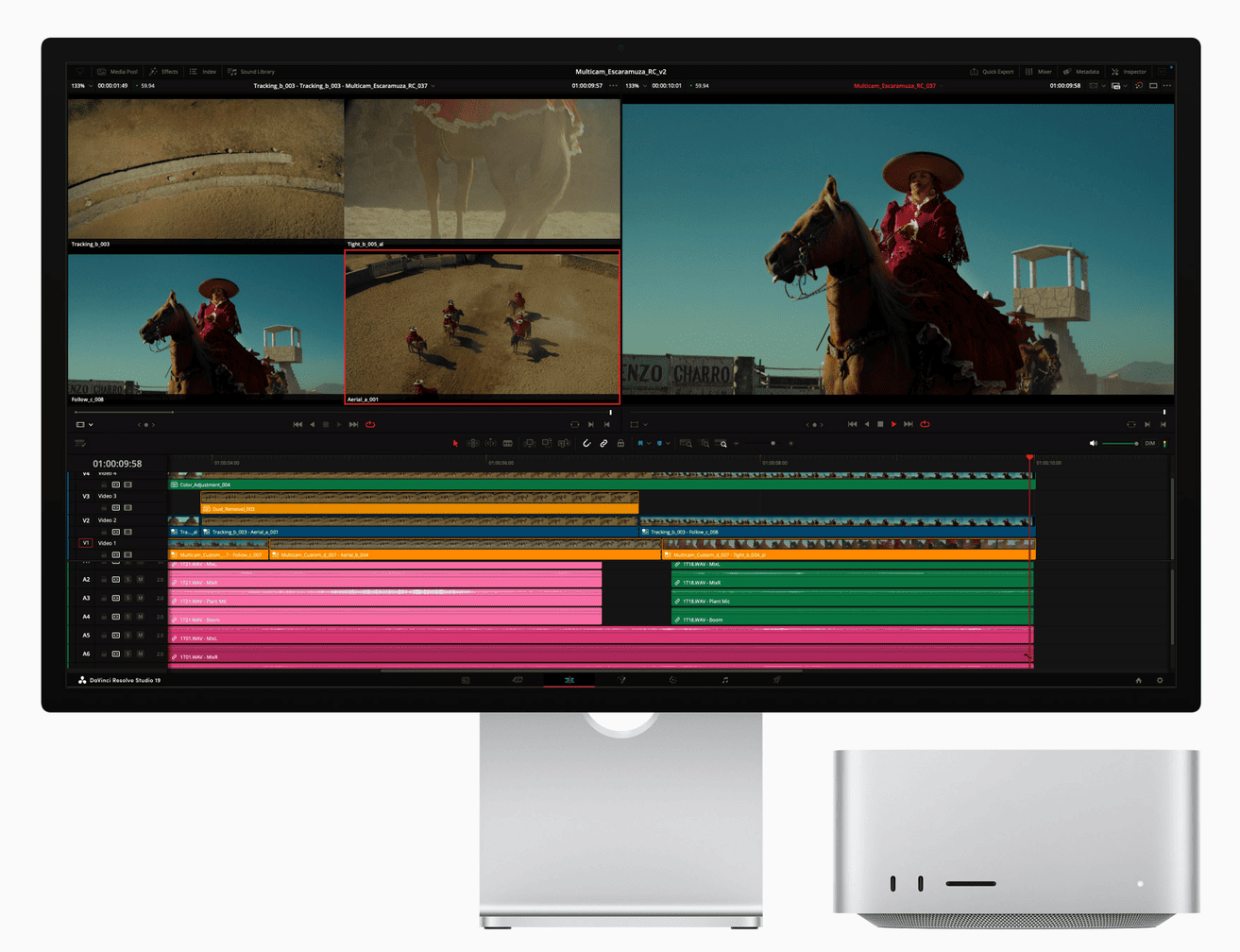The width and height of the screenshot is (1240, 952).
Task: Toggle the DIM audio button
Action: click(1149, 443)
